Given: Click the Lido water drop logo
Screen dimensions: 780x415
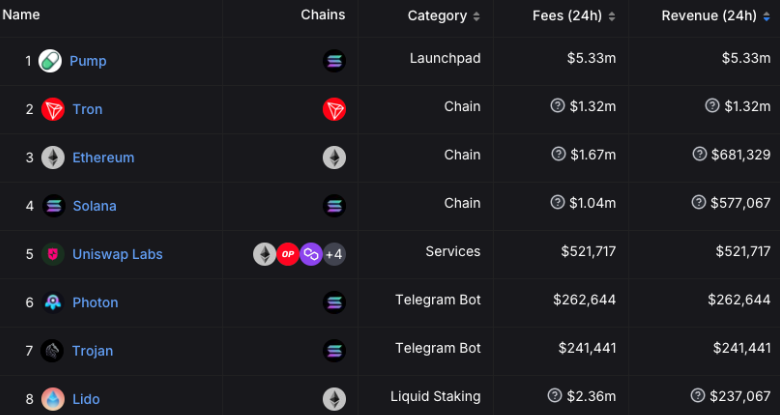Looking at the screenshot, I should (53, 399).
